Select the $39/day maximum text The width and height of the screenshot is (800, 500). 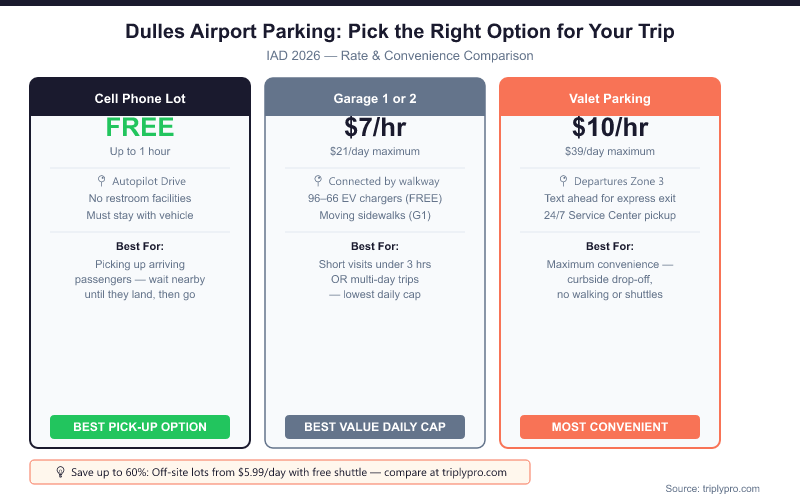click(610, 152)
